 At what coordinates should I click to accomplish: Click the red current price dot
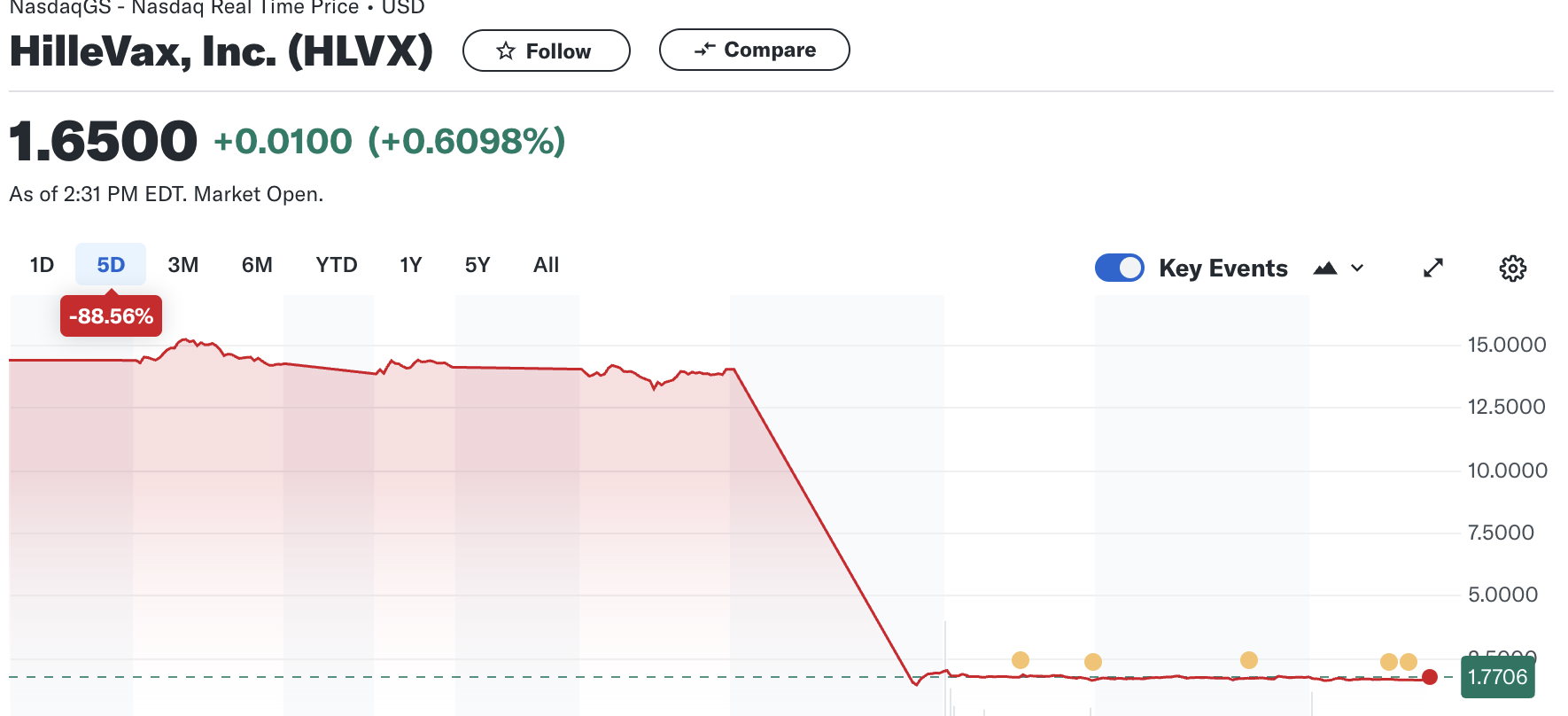1430,677
